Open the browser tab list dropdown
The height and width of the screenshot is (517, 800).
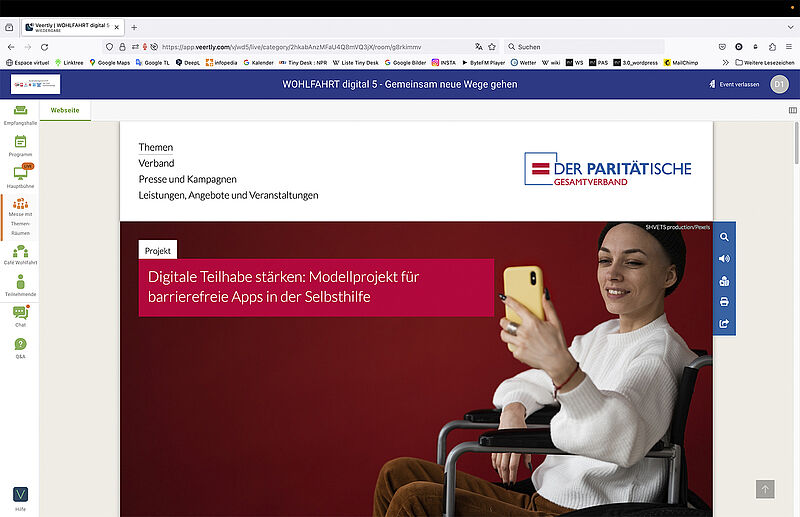[x=790, y=27]
